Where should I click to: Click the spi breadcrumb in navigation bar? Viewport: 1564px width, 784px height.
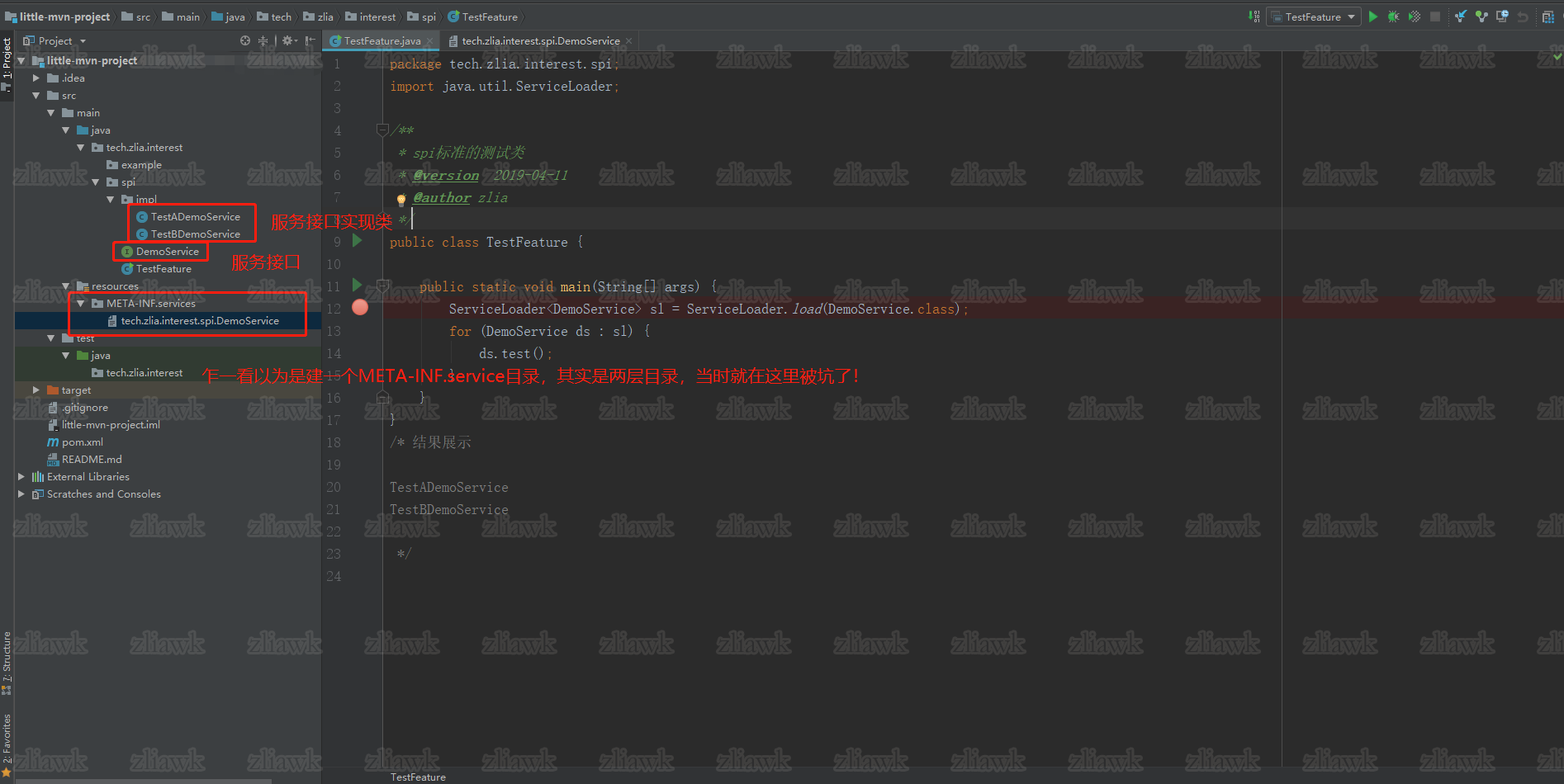(422, 17)
